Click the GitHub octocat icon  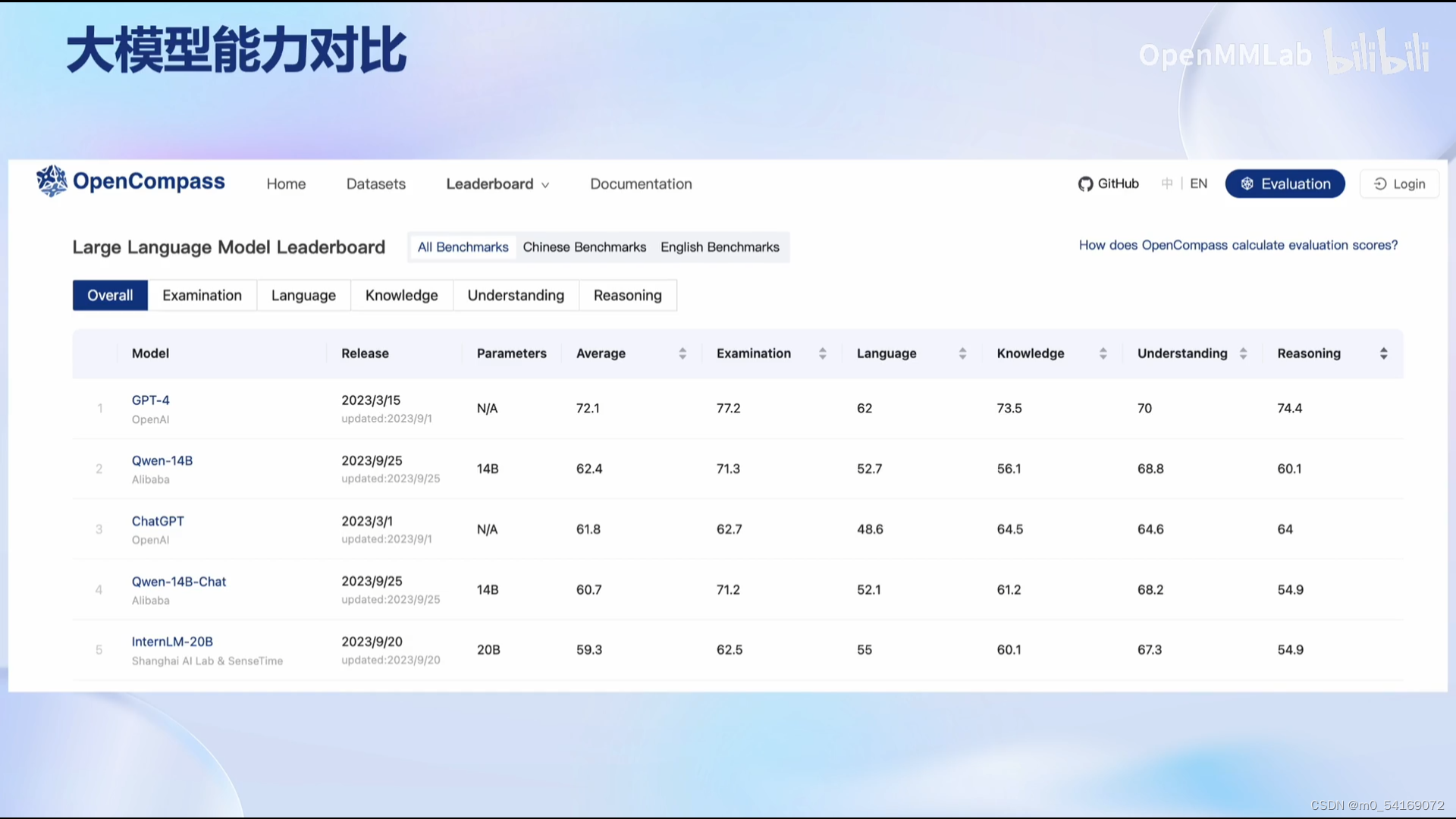[x=1085, y=184]
